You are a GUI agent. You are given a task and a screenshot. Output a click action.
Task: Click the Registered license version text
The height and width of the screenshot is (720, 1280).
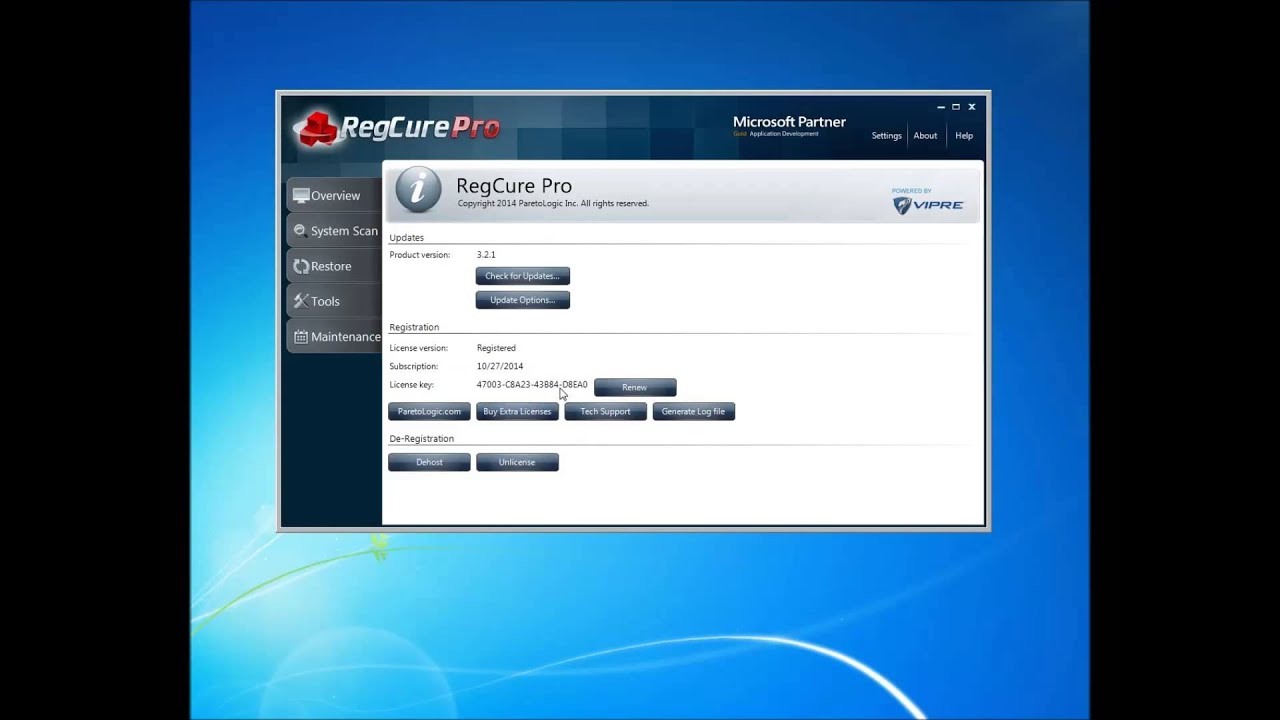coord(496,348)
